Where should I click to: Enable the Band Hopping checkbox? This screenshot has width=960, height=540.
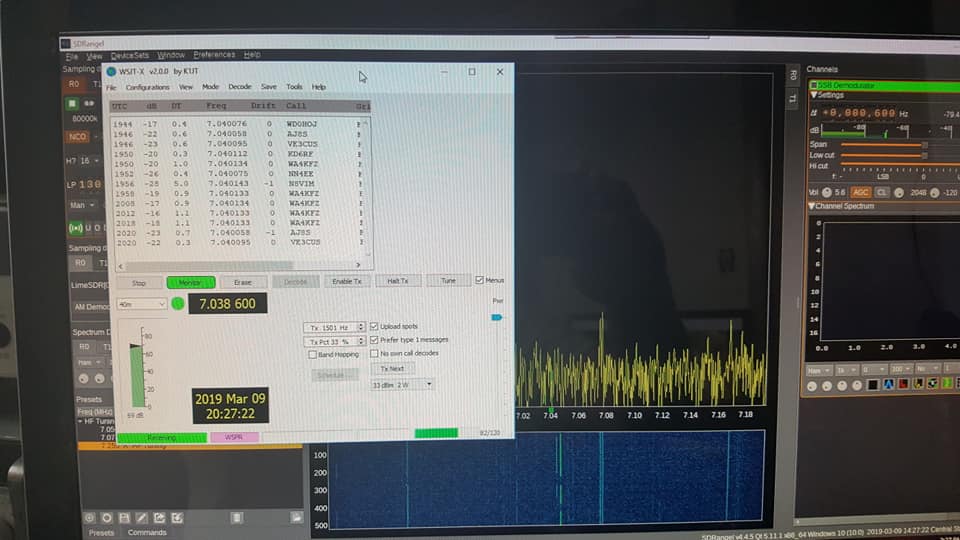pyautogui.click(x=312, y=354)
